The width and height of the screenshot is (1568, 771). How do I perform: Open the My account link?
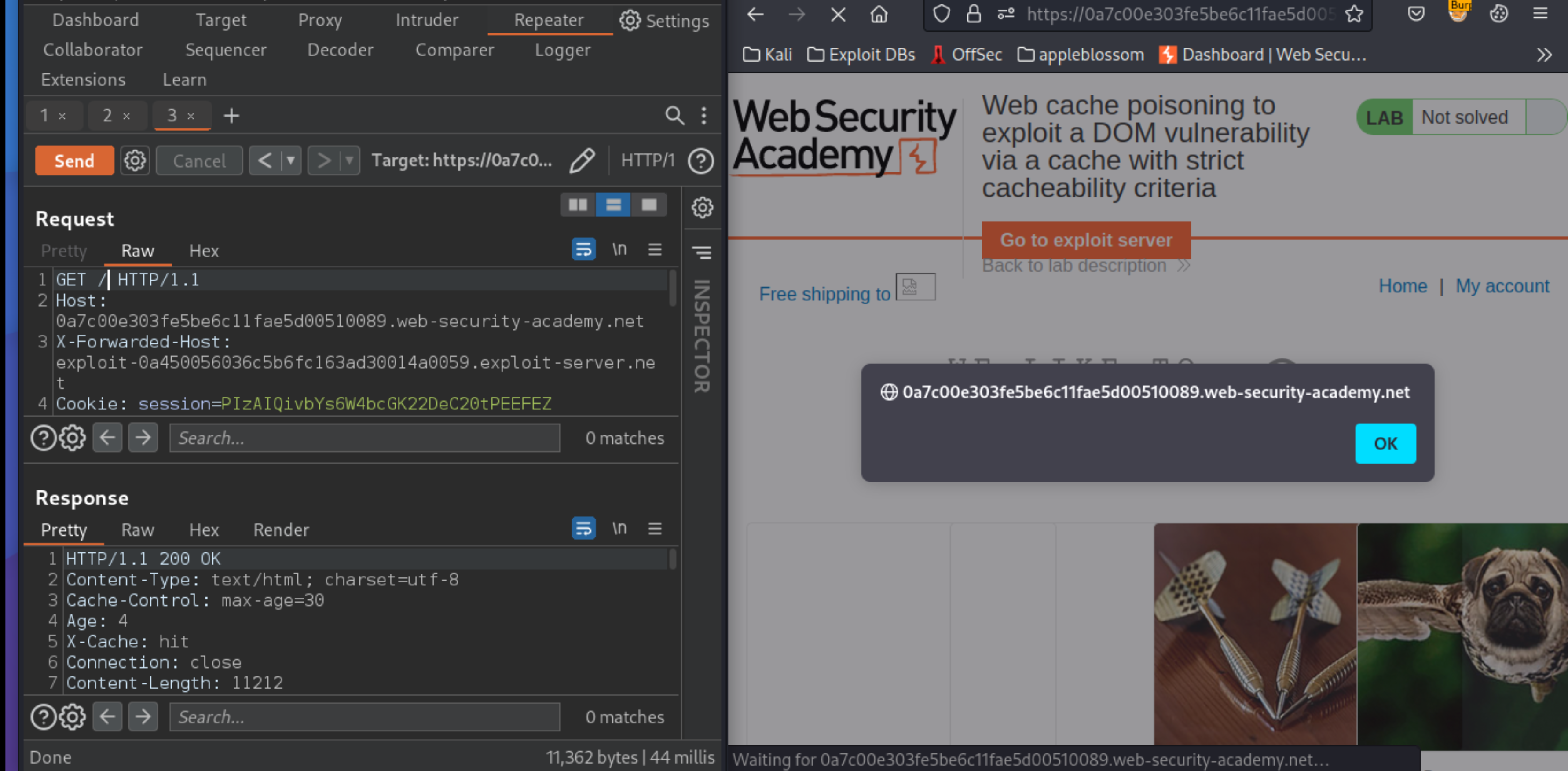pyautogui.click(x=1502, y=286)
